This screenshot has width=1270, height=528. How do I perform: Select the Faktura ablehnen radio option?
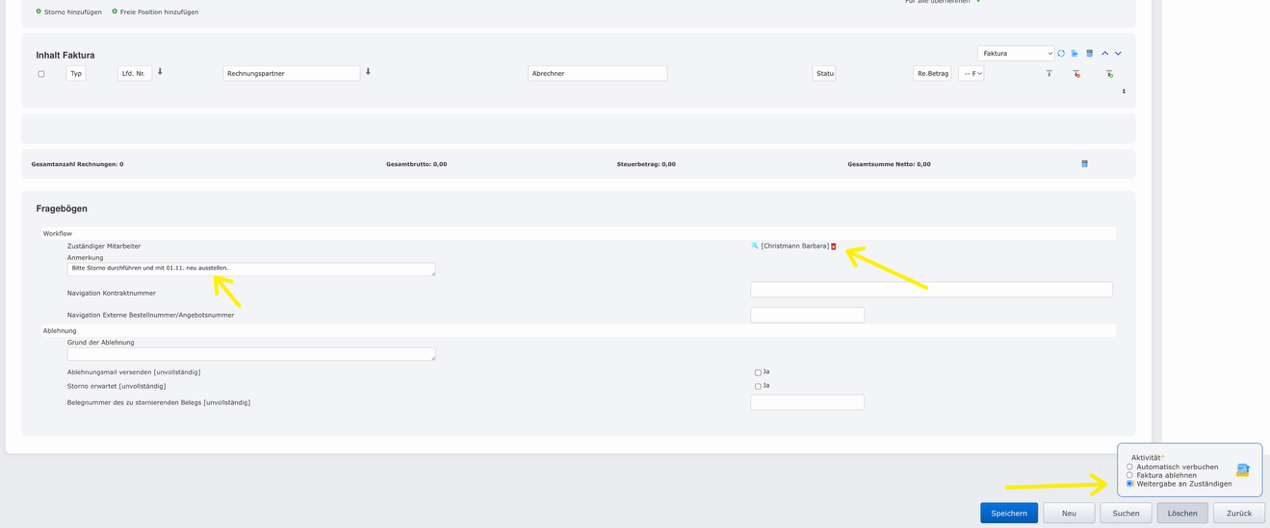pyautogui.click(x=1130, y=475)
